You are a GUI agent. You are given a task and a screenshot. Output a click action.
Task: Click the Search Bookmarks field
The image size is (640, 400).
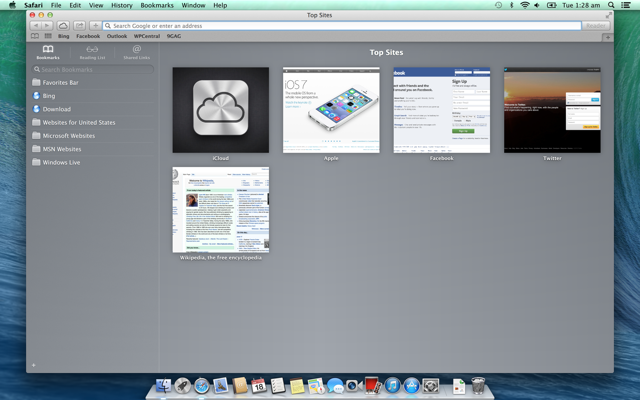point(93,69)
